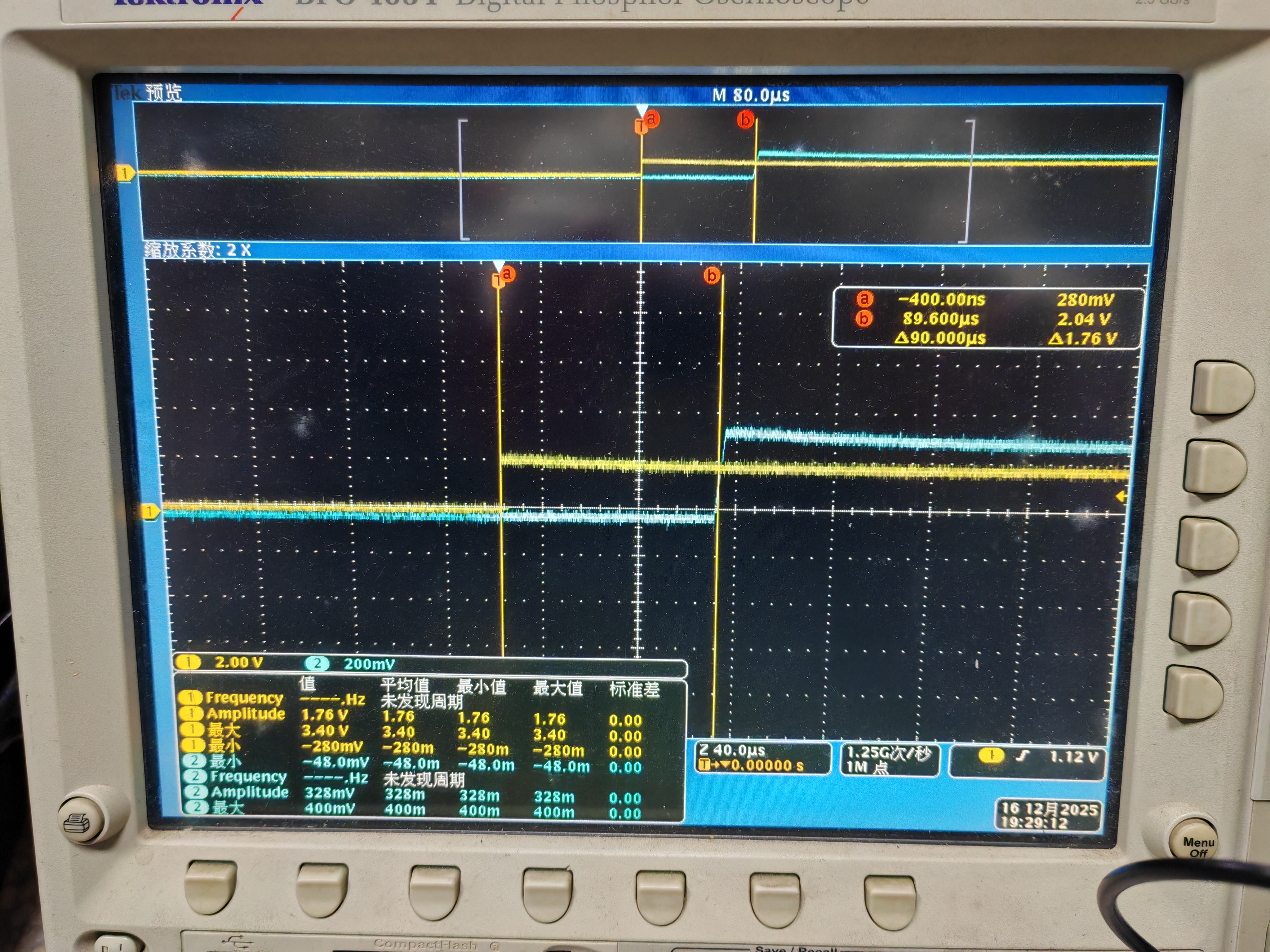The width and height of the screenshot is (1270, 952).
Task: Click the trigger level arrow at right edge
Action: click(1121, 497)
